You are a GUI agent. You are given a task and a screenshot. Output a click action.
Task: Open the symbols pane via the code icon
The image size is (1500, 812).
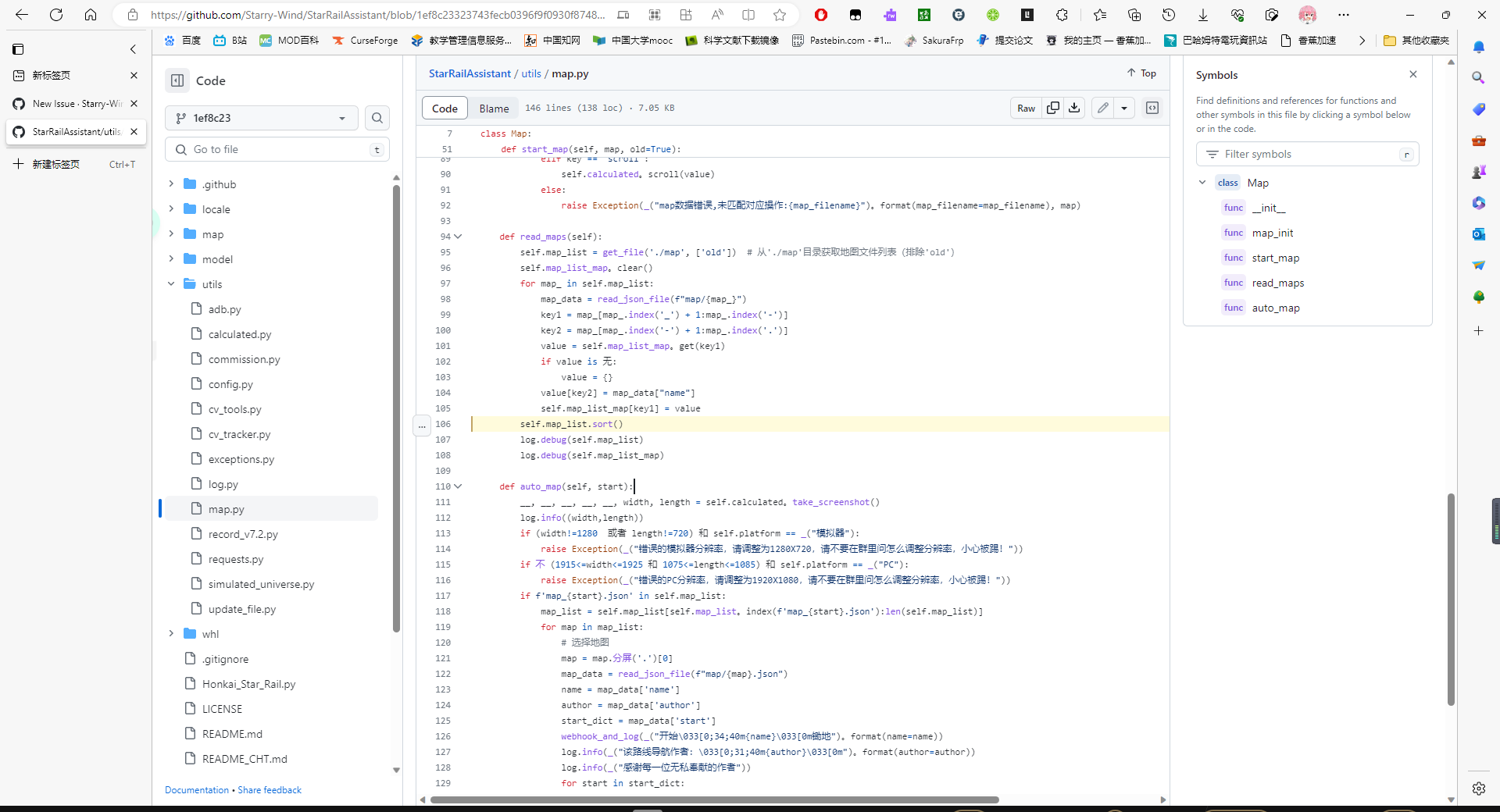(x=1152, y=108)
